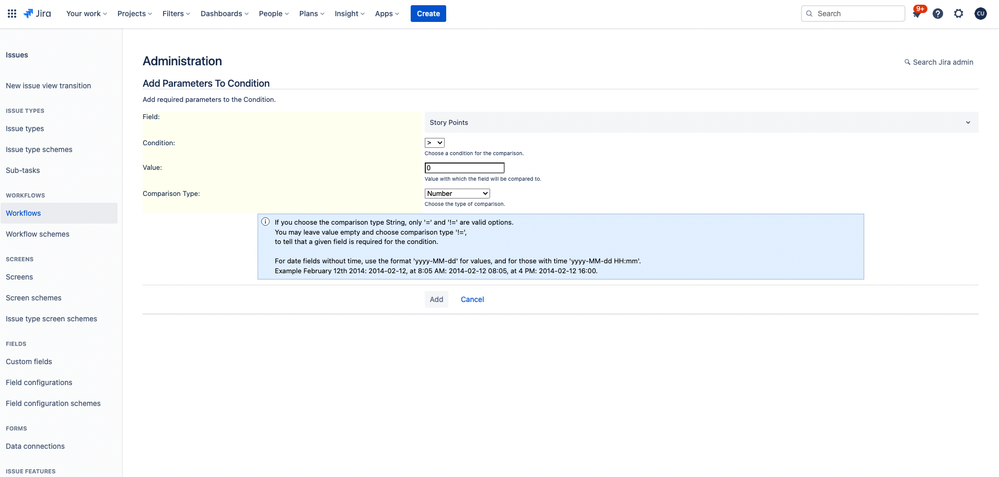Open the People menu
999x477 pixels.
coord(273,13)
